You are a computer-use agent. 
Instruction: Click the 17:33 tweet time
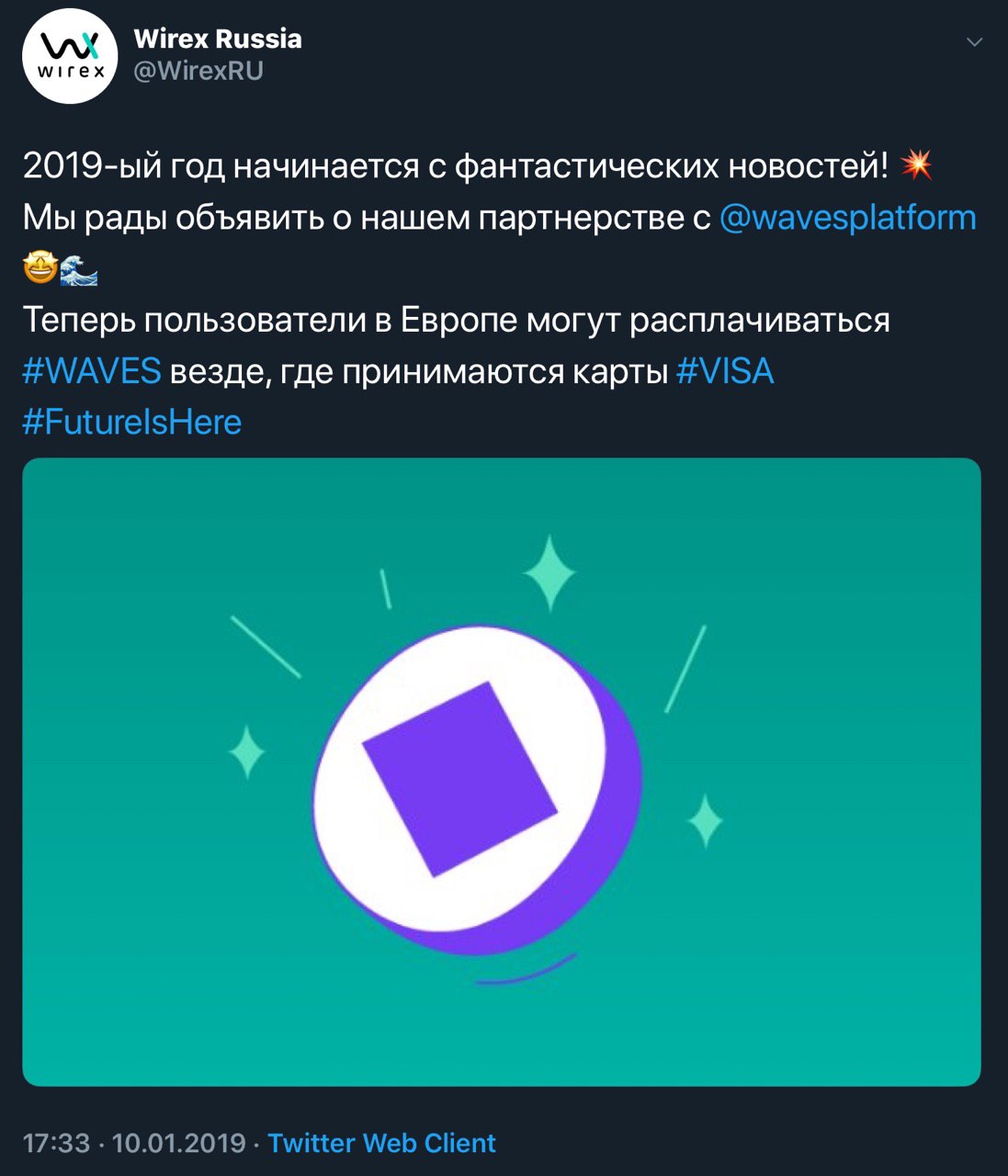point(56,1143)
